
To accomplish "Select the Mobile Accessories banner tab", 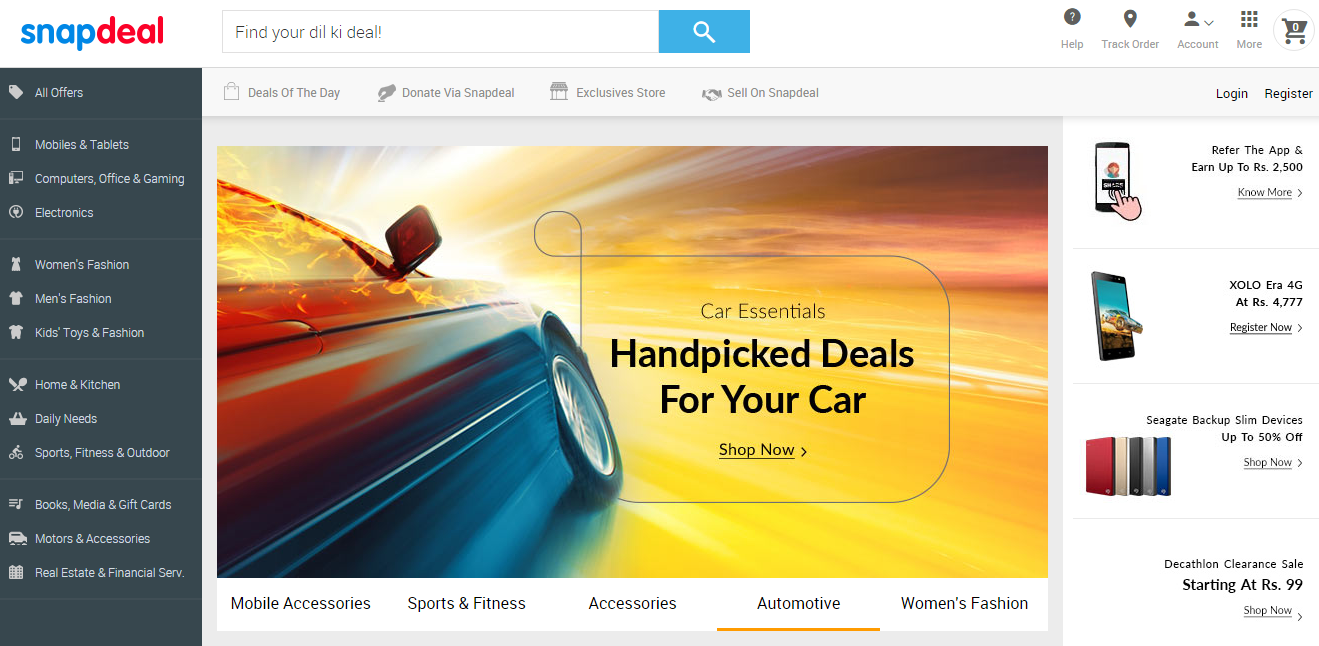I will click(300, 603).
